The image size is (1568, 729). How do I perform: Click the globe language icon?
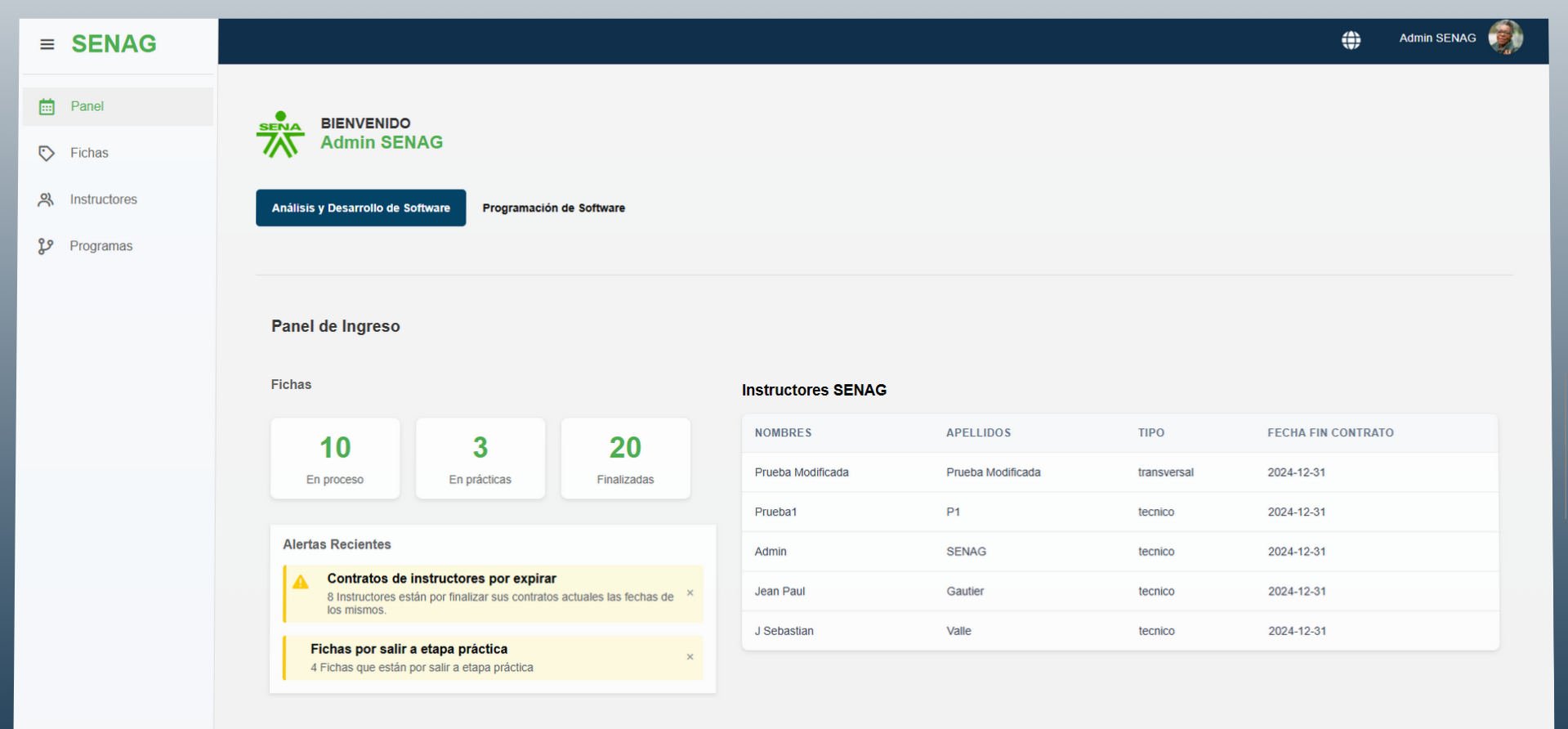tap(1351, 40)
